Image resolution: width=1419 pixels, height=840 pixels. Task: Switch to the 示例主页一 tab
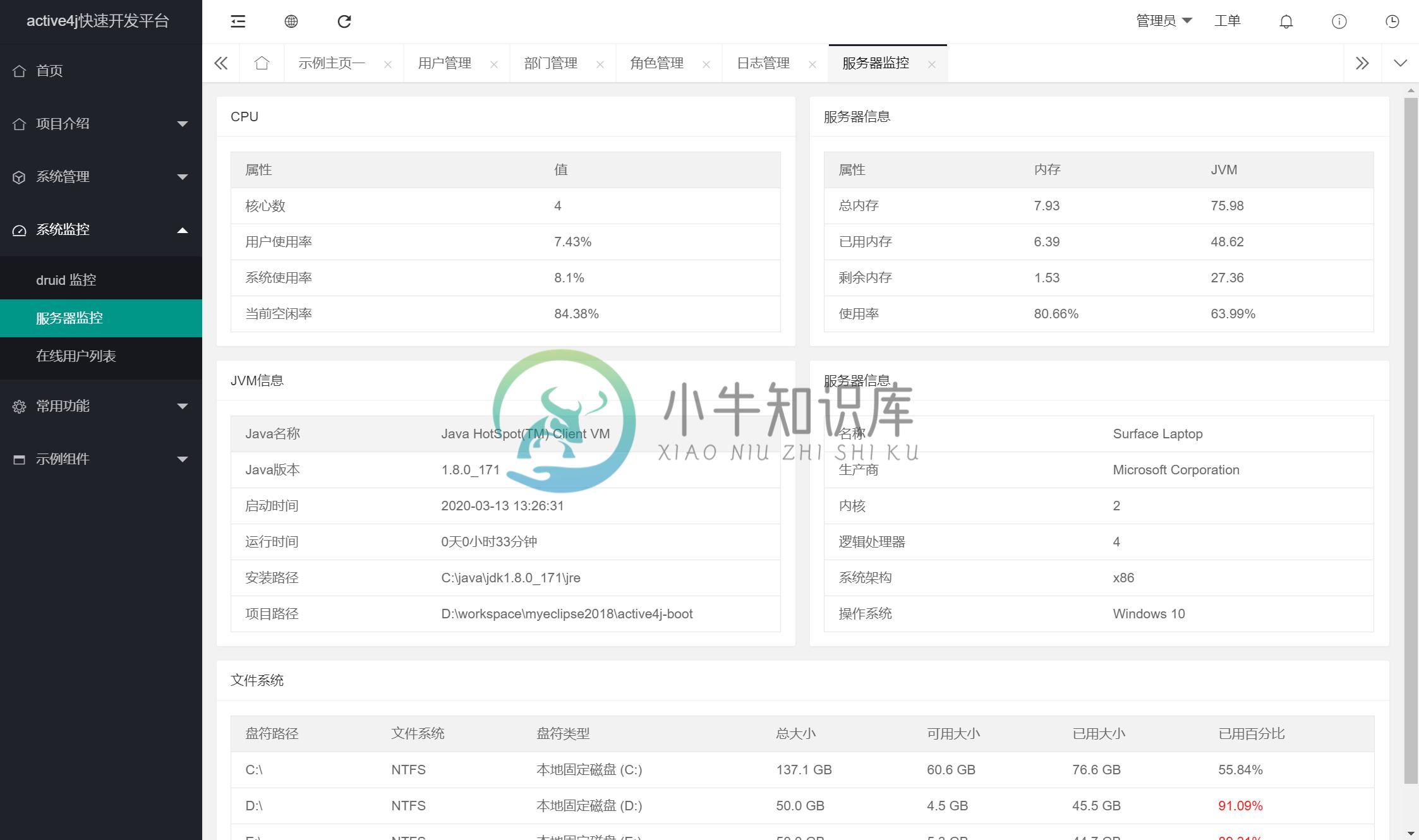332,63
